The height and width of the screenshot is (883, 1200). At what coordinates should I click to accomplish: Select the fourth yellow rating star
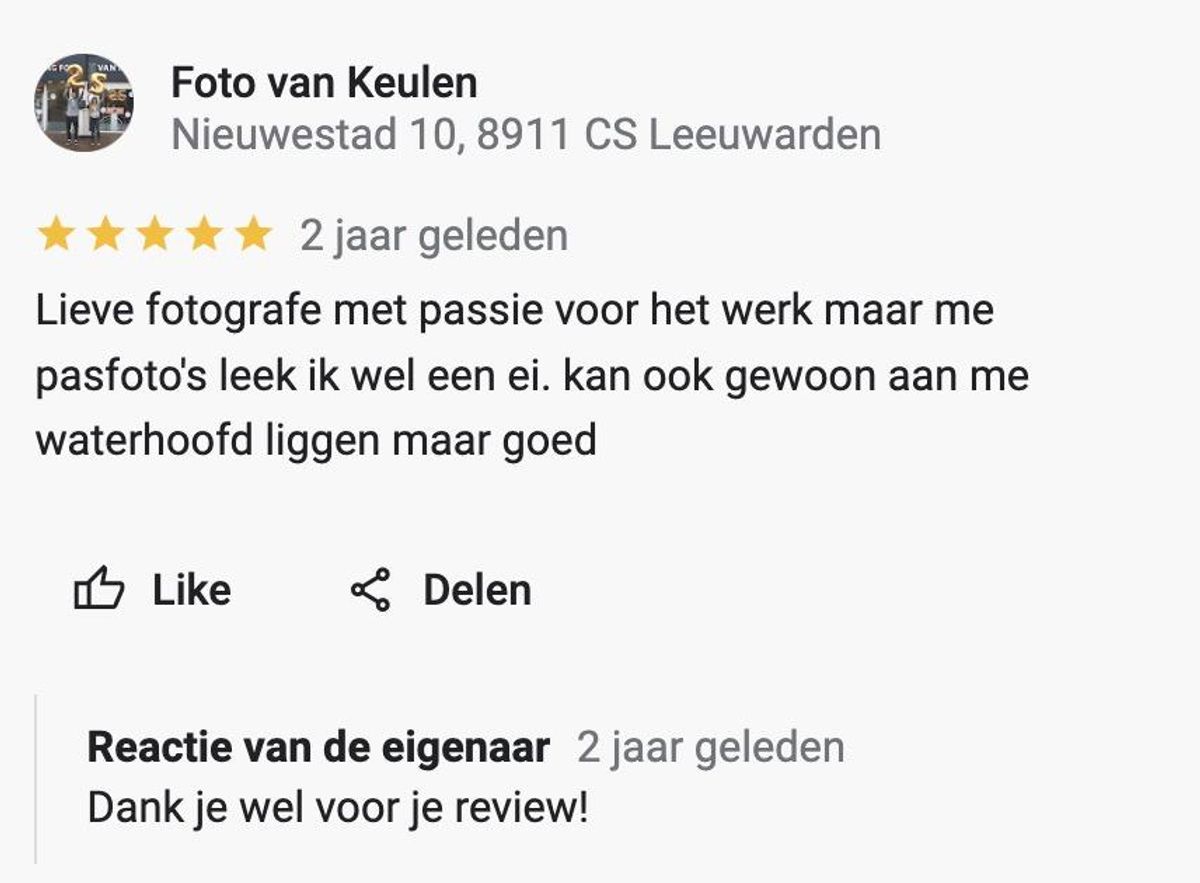click(204, 235)
